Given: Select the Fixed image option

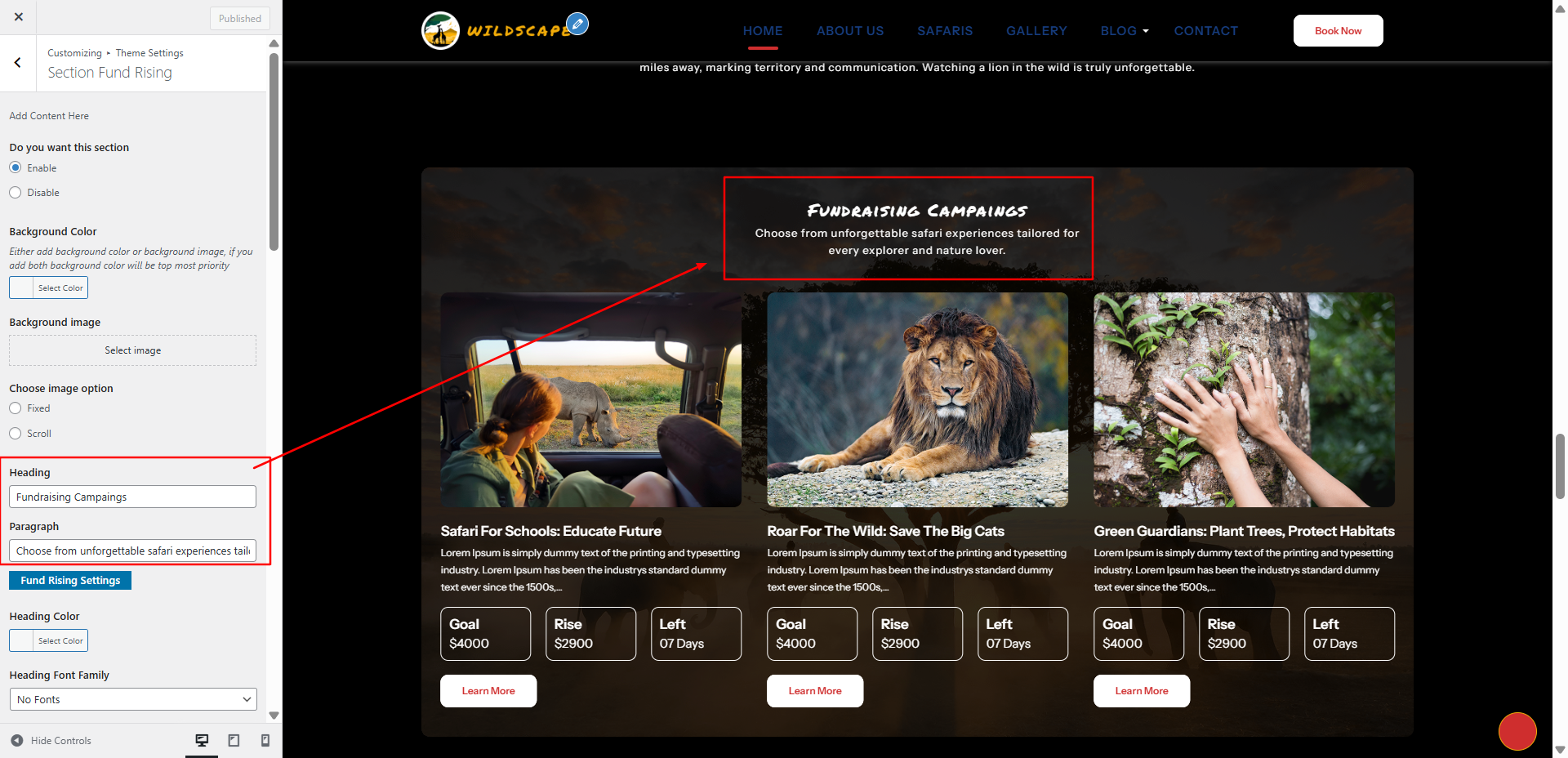Looking at the screenshot, I should [16, 408].
